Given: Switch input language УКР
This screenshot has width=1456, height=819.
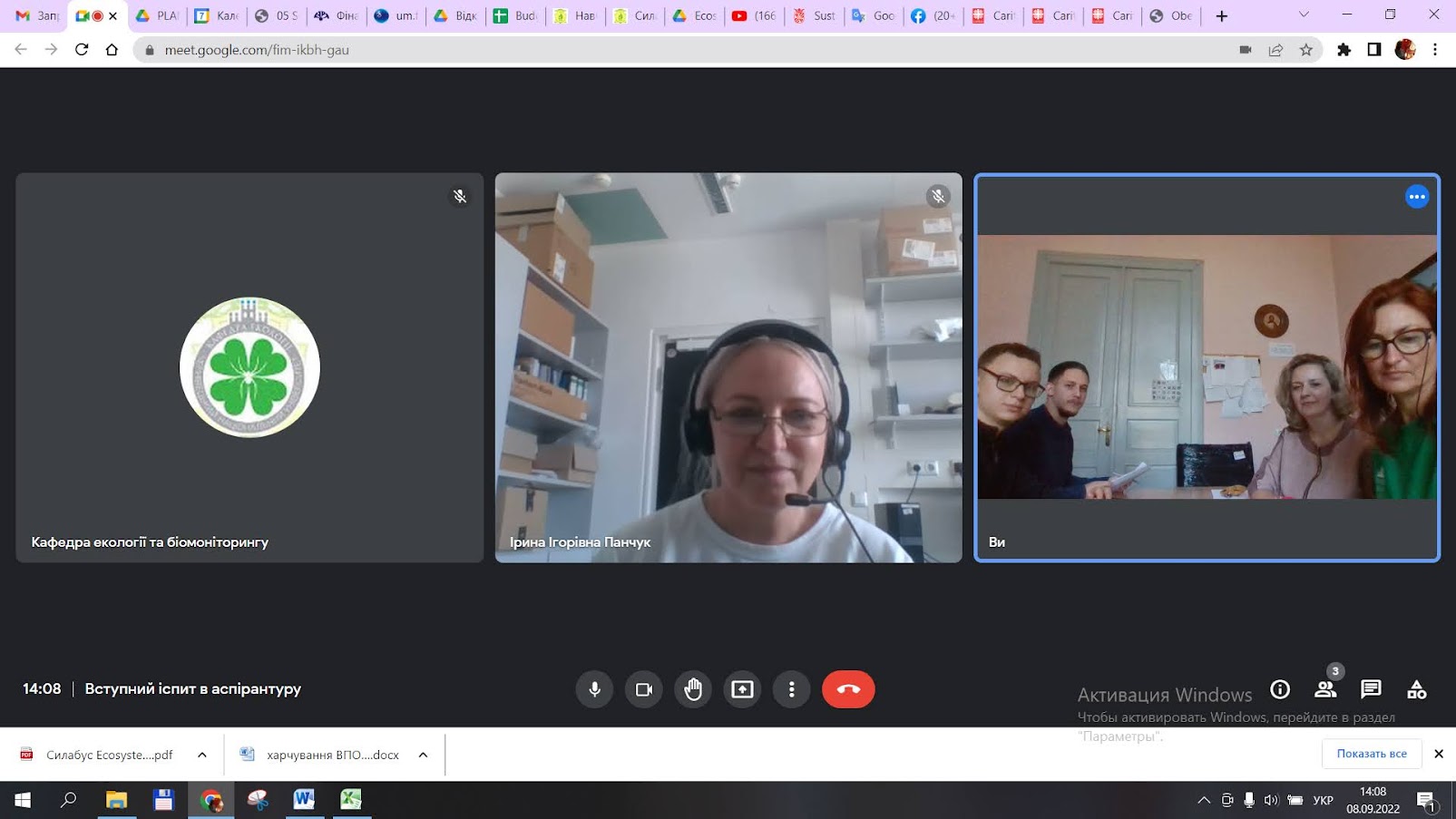Looking at the screenshot, I should [x=1324, y=800].
